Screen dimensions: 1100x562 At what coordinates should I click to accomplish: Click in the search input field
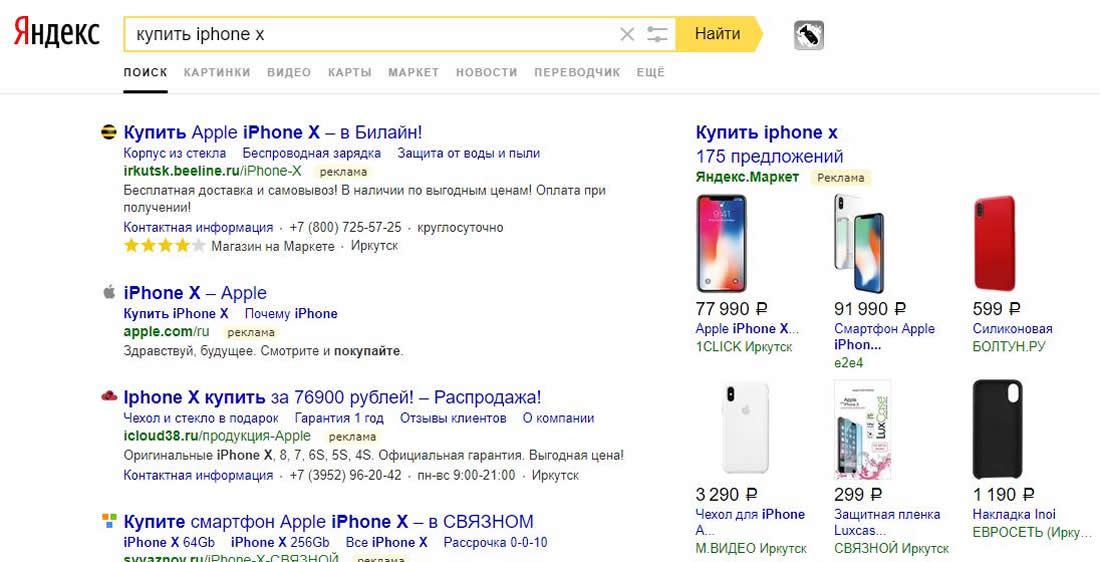click(370, 35)
